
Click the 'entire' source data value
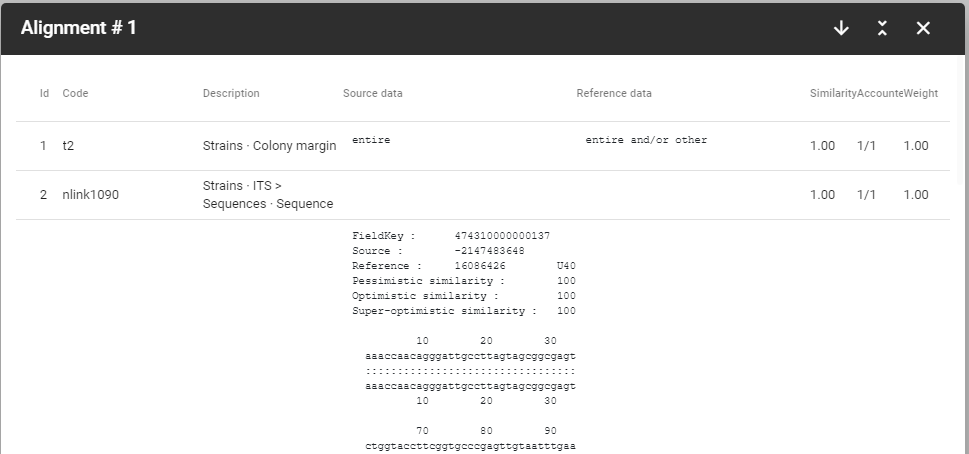(x=371, y=140)
